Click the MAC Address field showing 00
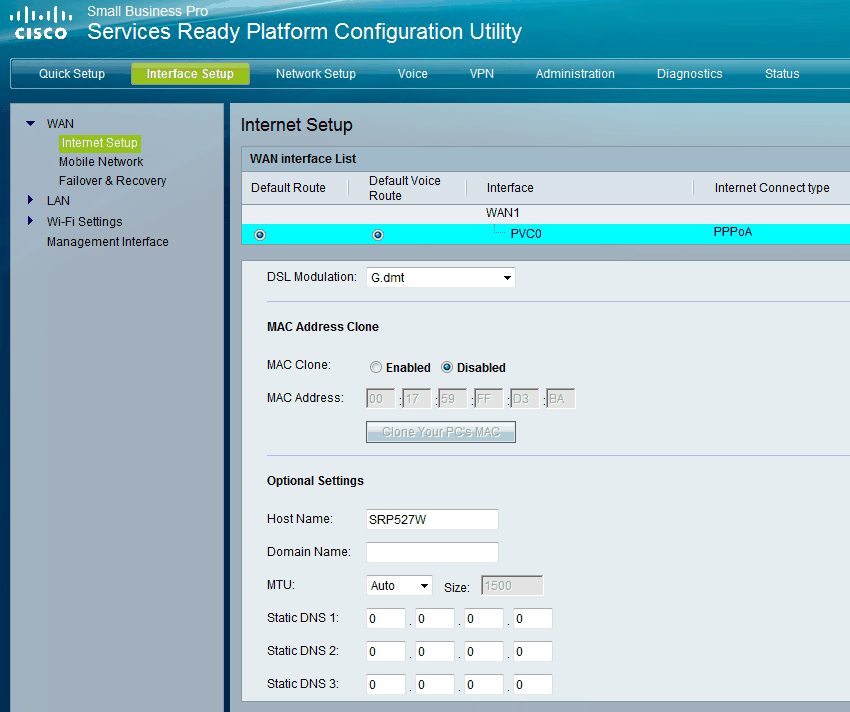 pos(381,399)
